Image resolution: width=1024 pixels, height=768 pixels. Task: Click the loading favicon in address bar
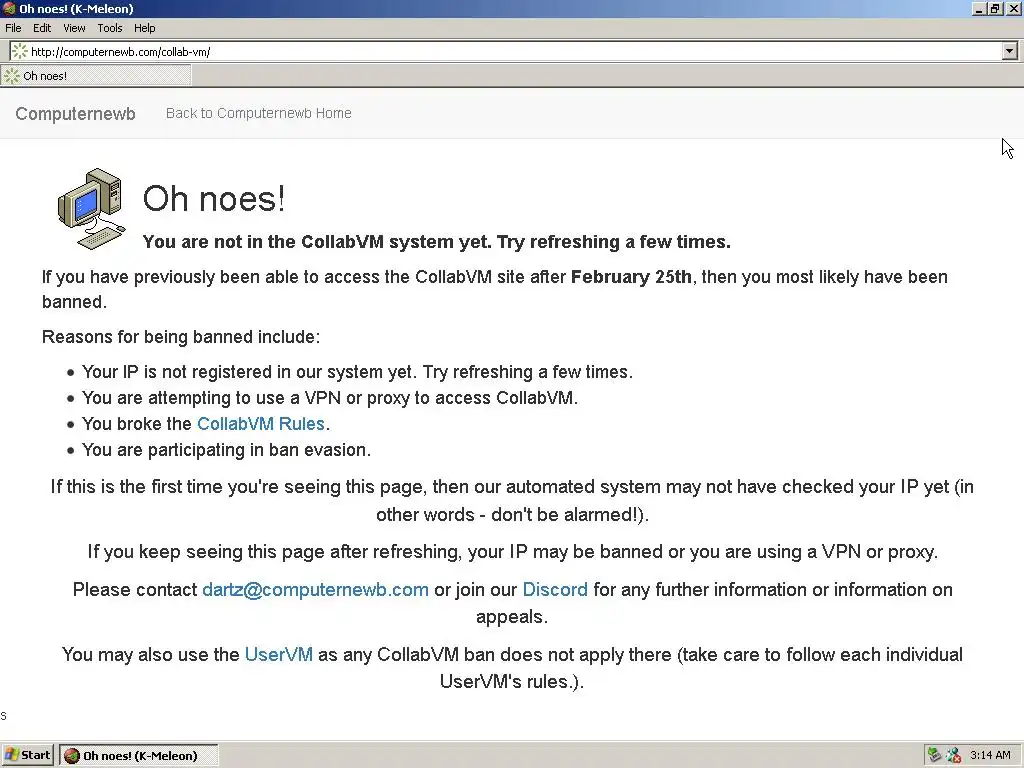(20, 52)
